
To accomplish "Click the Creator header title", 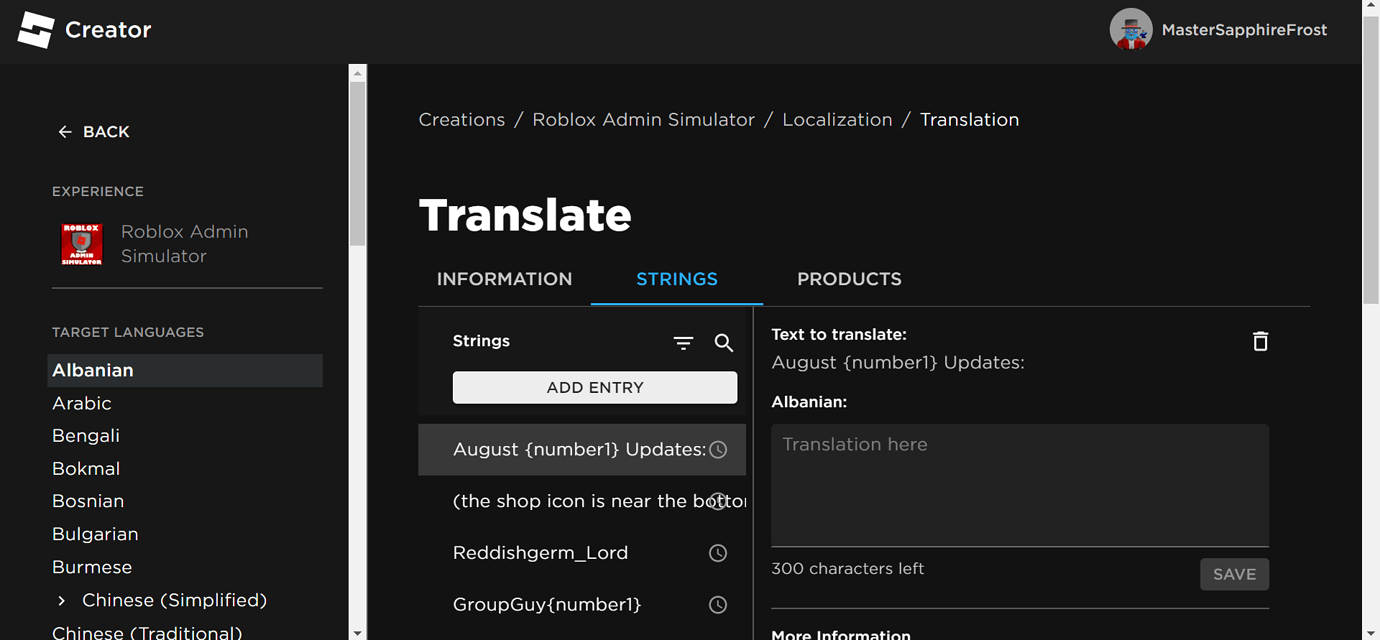I will click(x=108, y=30).
